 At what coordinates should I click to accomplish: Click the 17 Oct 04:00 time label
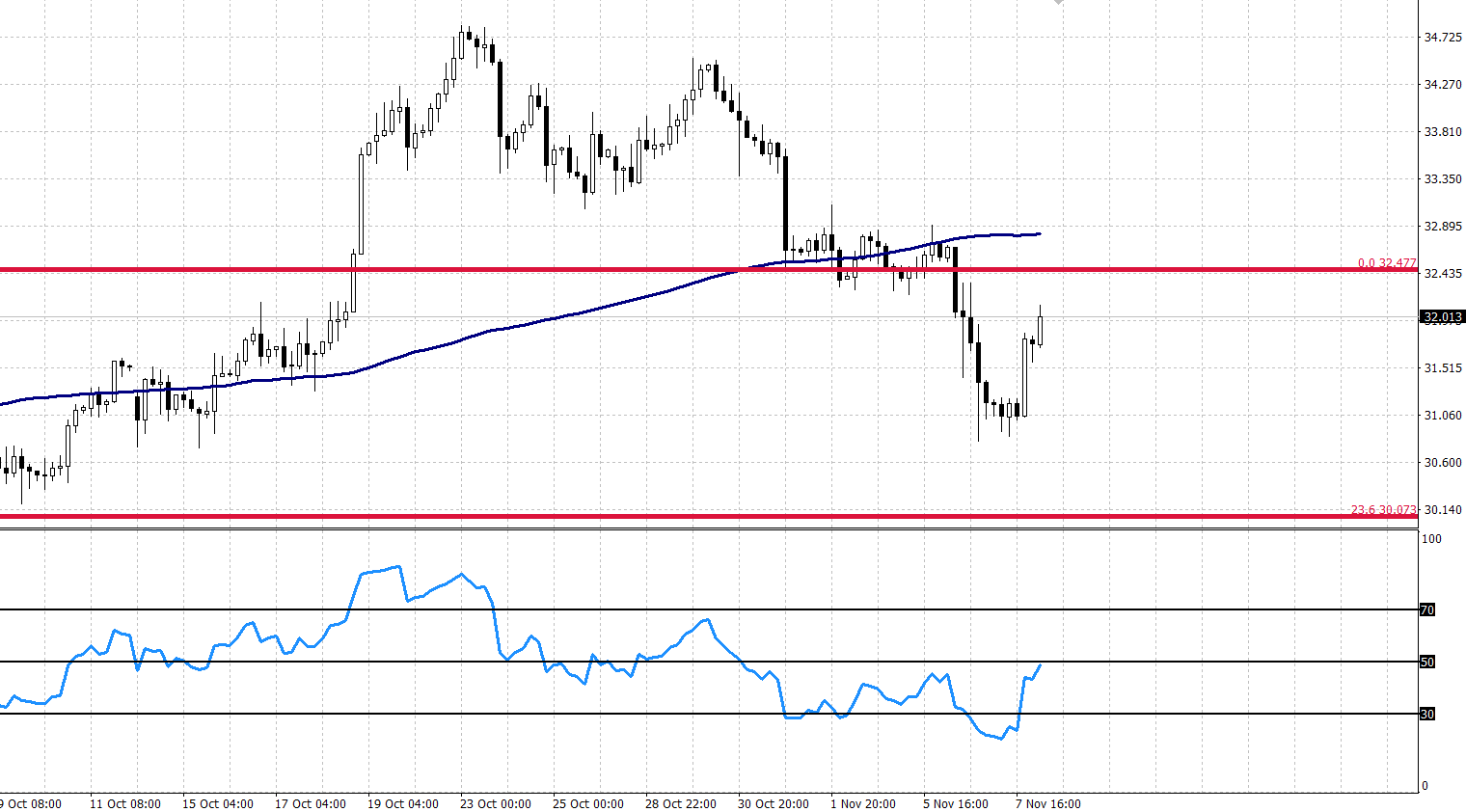tap(311, 804)
